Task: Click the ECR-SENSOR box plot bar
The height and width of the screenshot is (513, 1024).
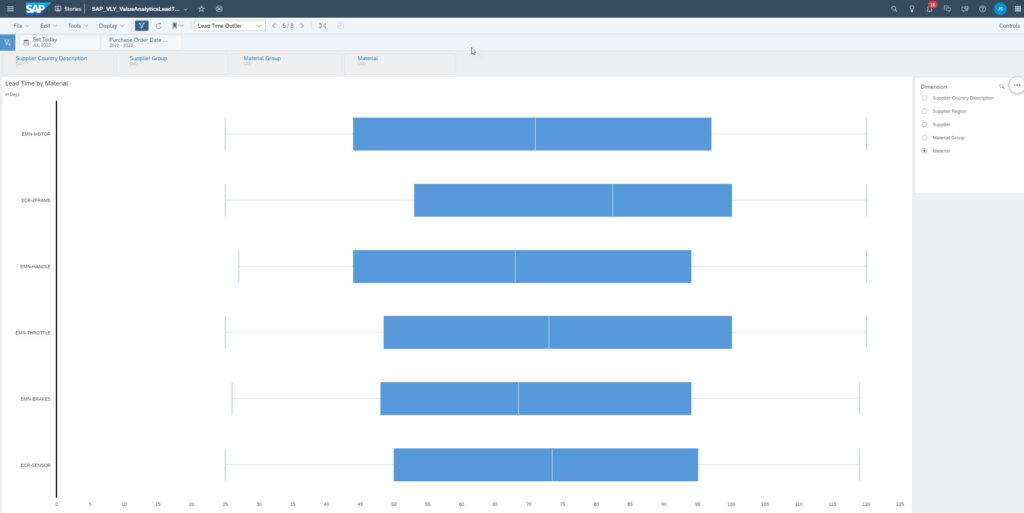Action: coord(546,465)
